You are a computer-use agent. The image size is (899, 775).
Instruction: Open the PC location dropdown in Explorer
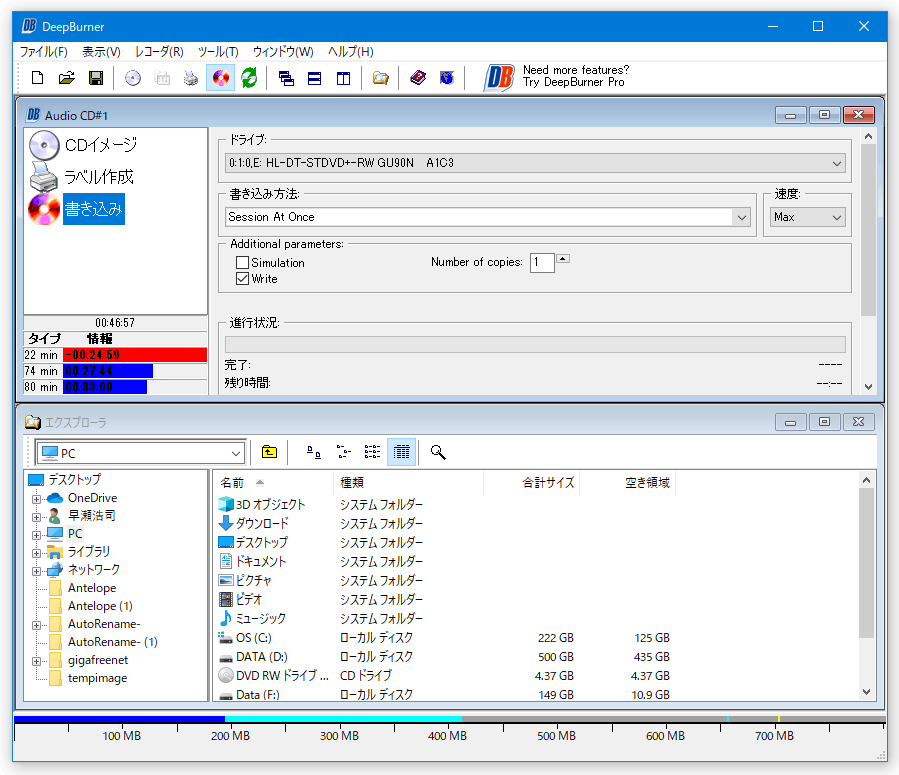236,453
